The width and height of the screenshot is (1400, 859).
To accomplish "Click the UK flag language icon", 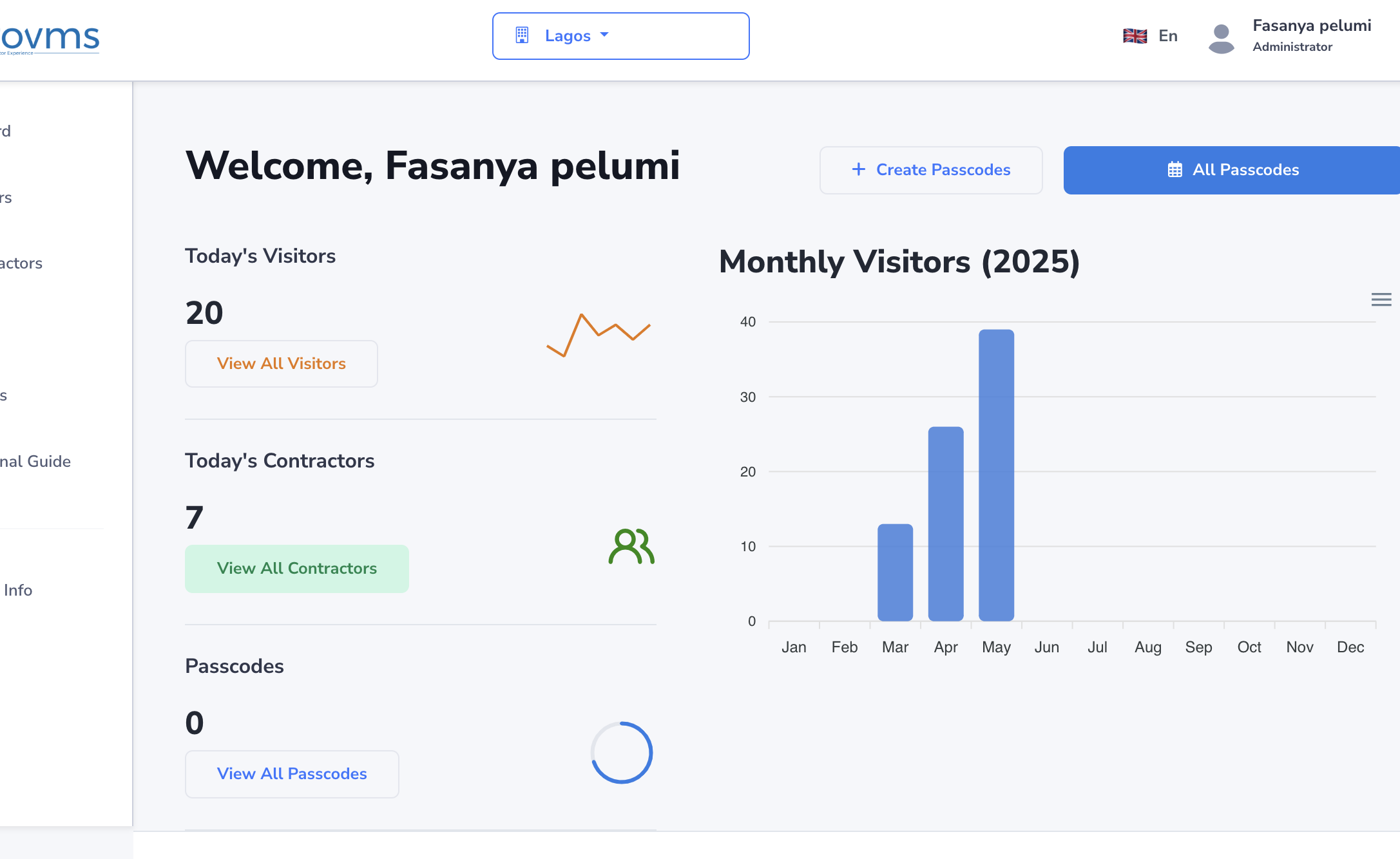I will click(x=1135, y=36).
